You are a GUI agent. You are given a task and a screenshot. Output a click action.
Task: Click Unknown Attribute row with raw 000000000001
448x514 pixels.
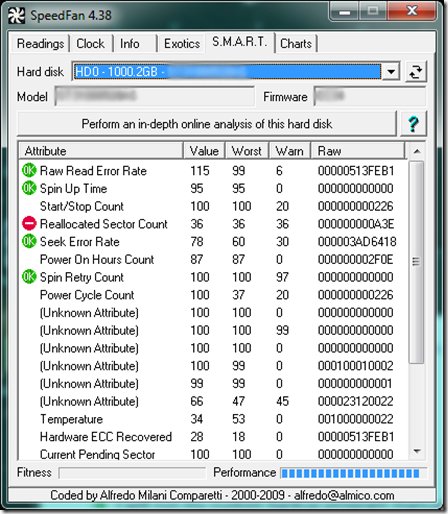pyautogui.click(x=213, y=383)
